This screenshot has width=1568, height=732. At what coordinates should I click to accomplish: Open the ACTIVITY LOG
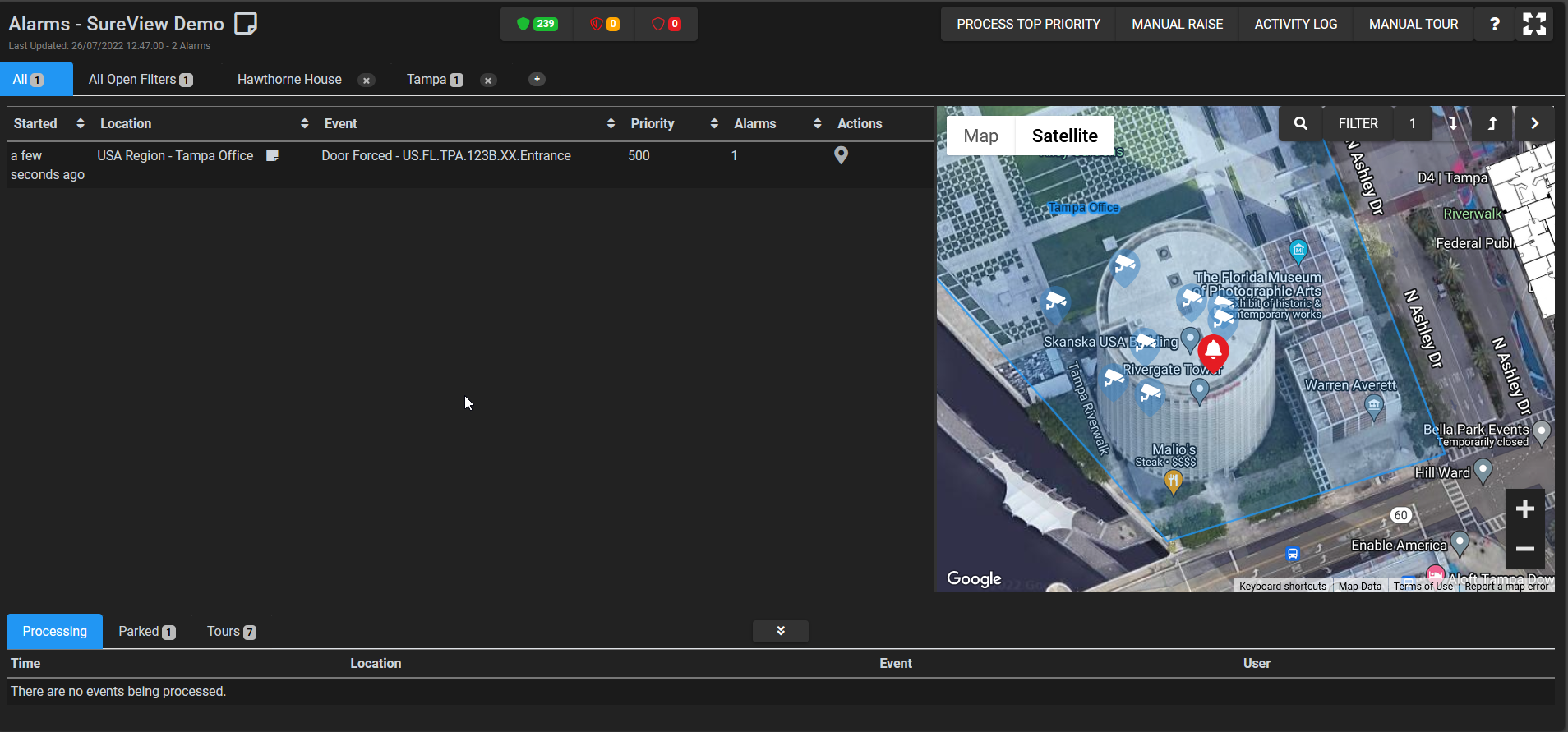point(1295,24)
